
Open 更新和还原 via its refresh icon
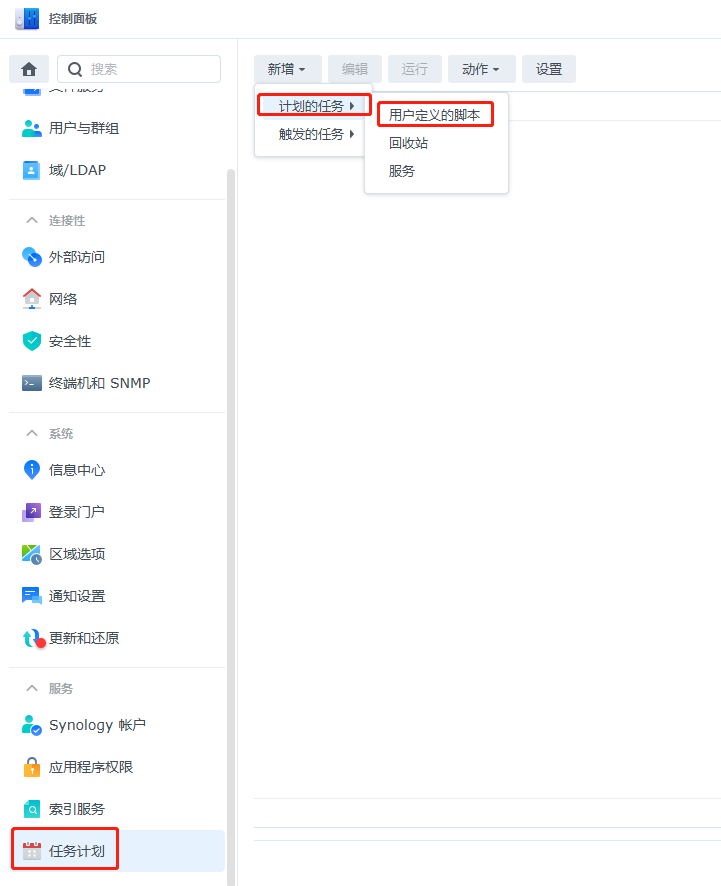[x=33, y=639]
